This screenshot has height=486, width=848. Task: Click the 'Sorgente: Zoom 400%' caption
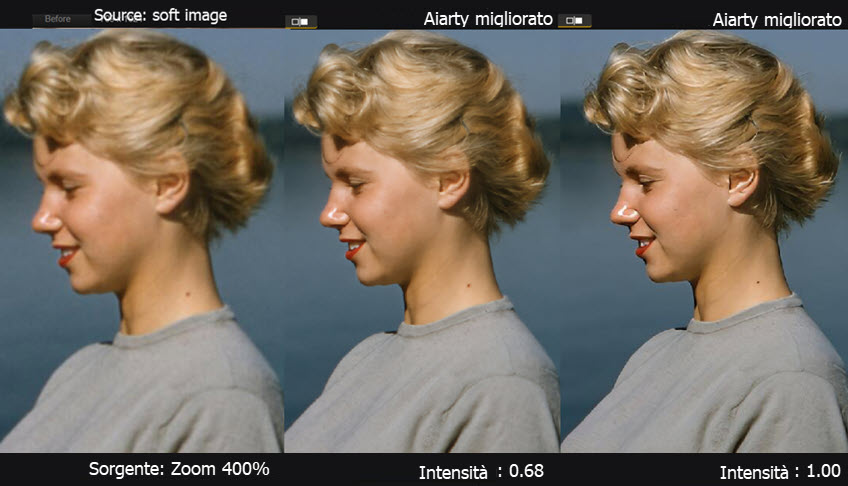pos(179,469)
